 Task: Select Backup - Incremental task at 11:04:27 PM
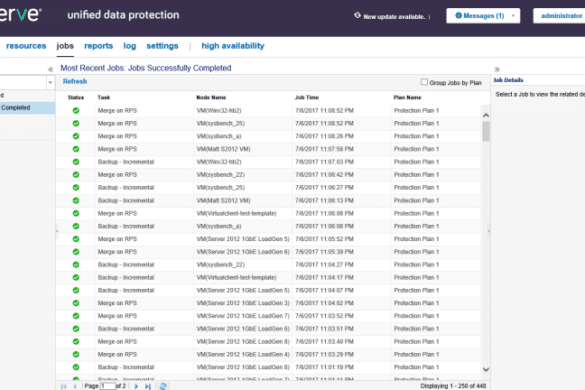(x=126, y=265)
